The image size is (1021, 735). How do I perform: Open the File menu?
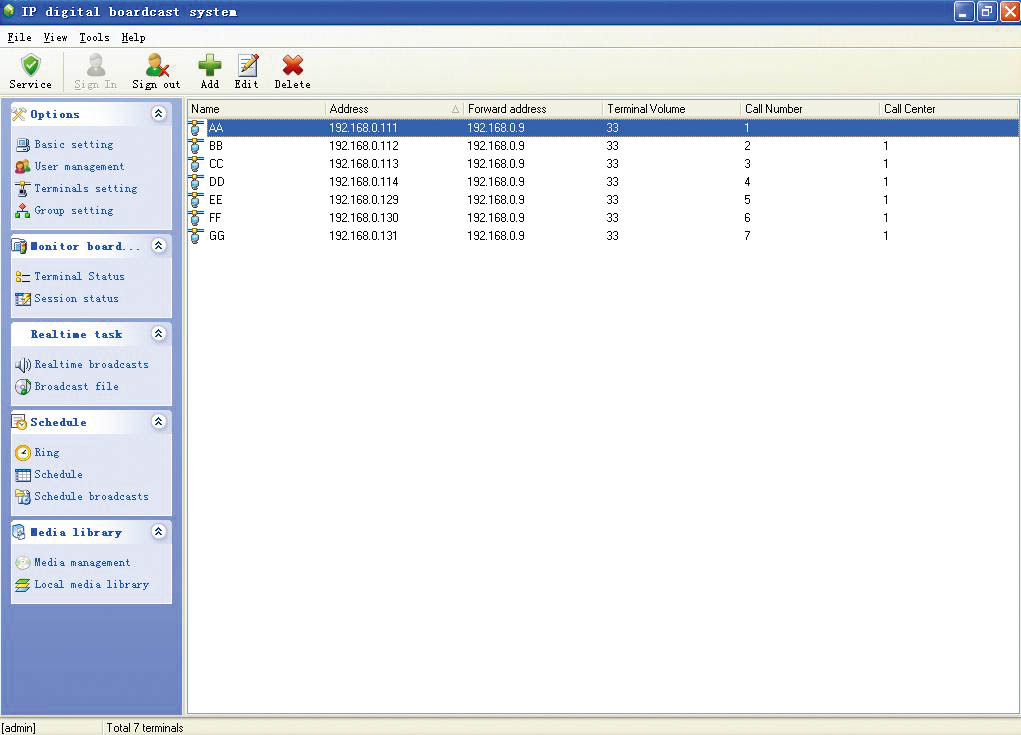pos(19,38)
